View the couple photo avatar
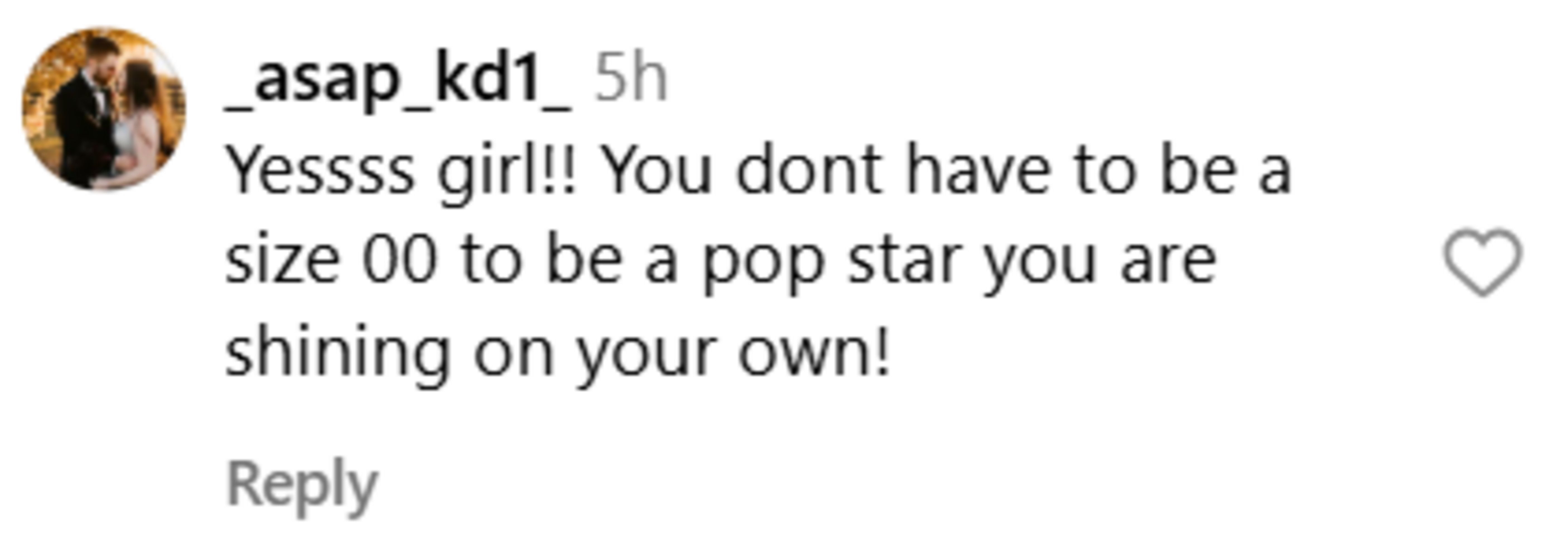The width and height of the screenshot is (1568, 557). pos(103,108)
